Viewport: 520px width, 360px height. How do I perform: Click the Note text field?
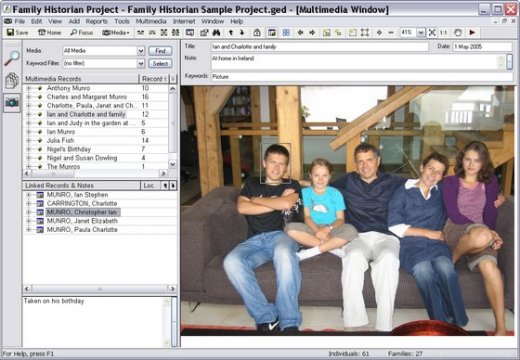(x=358, y=62)
